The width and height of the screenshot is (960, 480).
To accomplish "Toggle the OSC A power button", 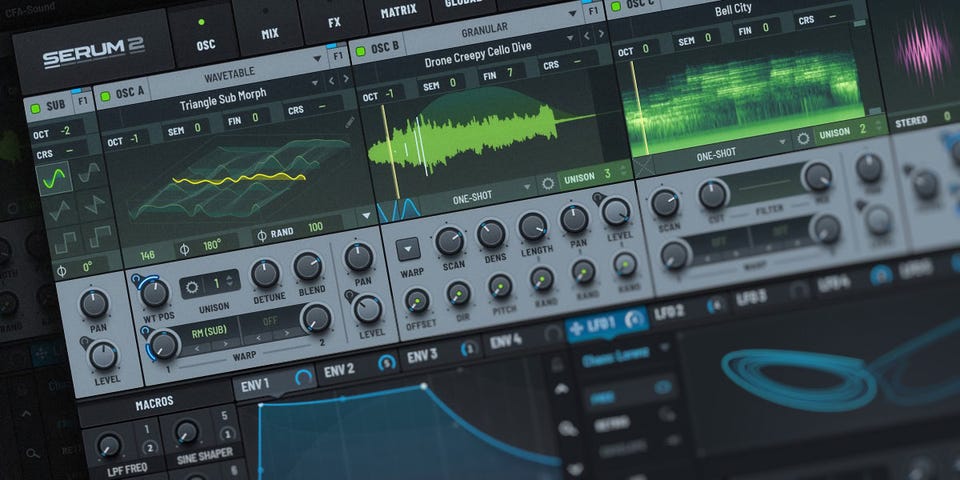I will (106, 96).
